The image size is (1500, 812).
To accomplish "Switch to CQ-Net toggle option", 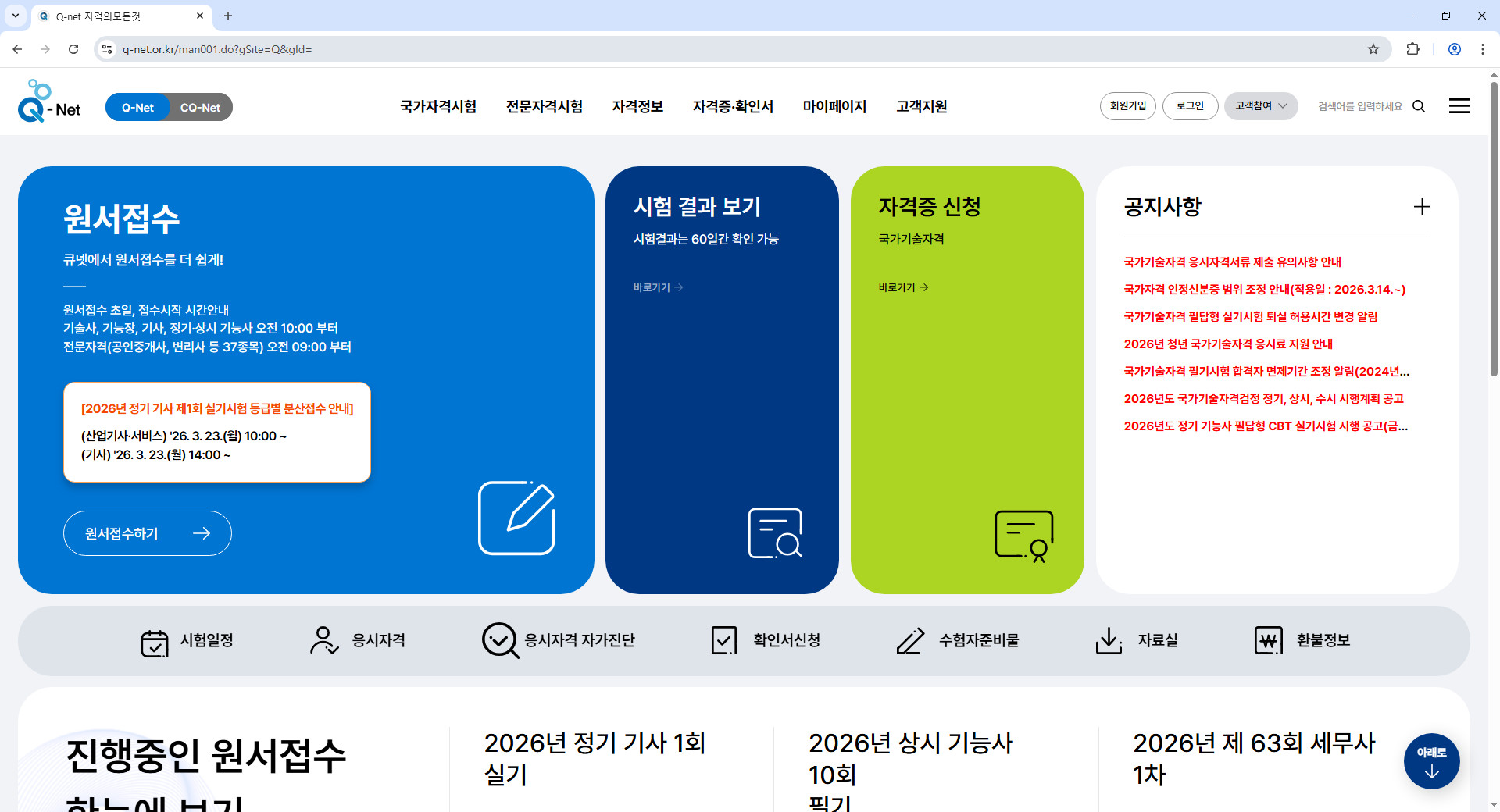I will tap(200, 107).
